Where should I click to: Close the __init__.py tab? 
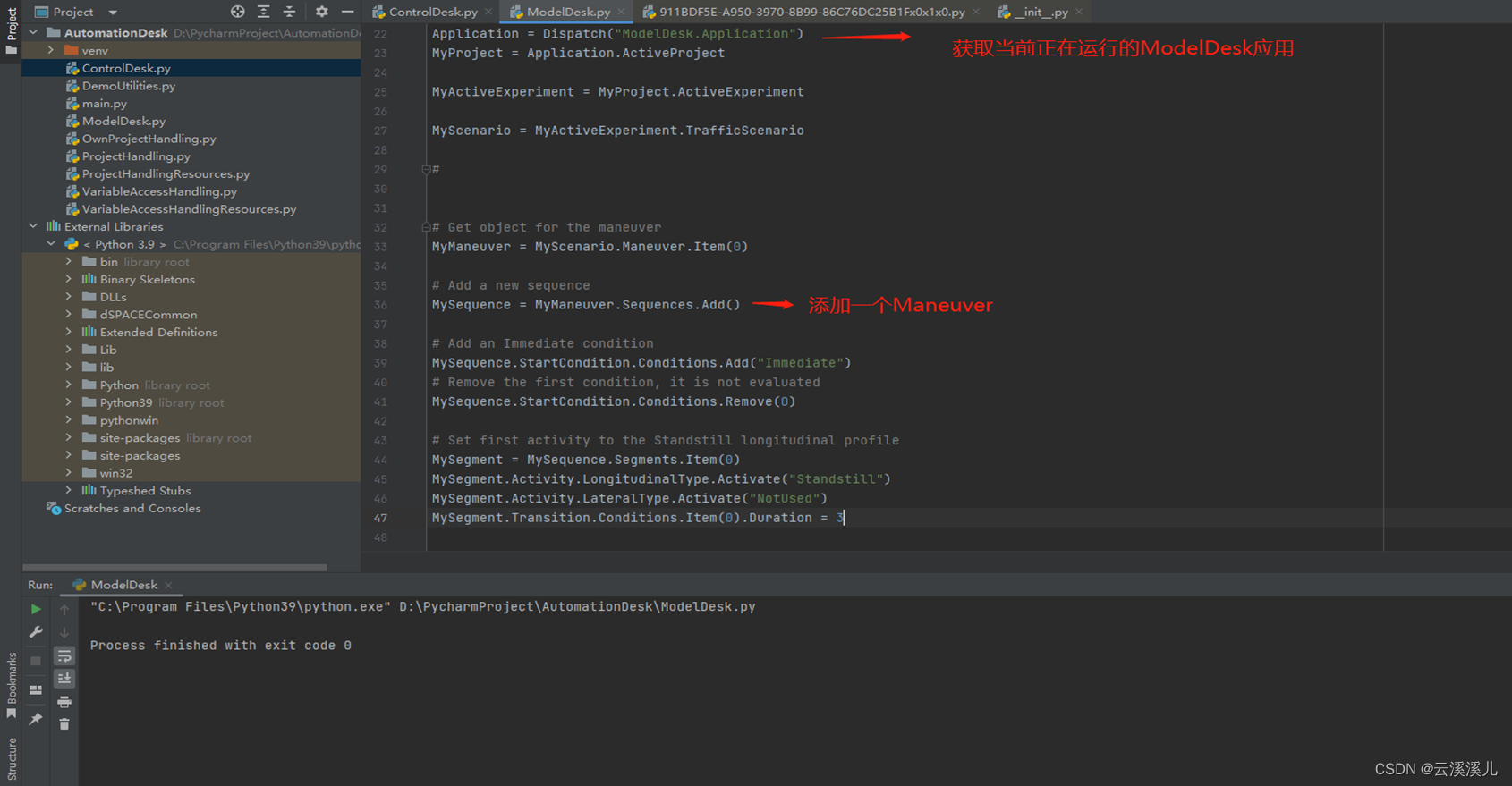(x=1079, y=12)
